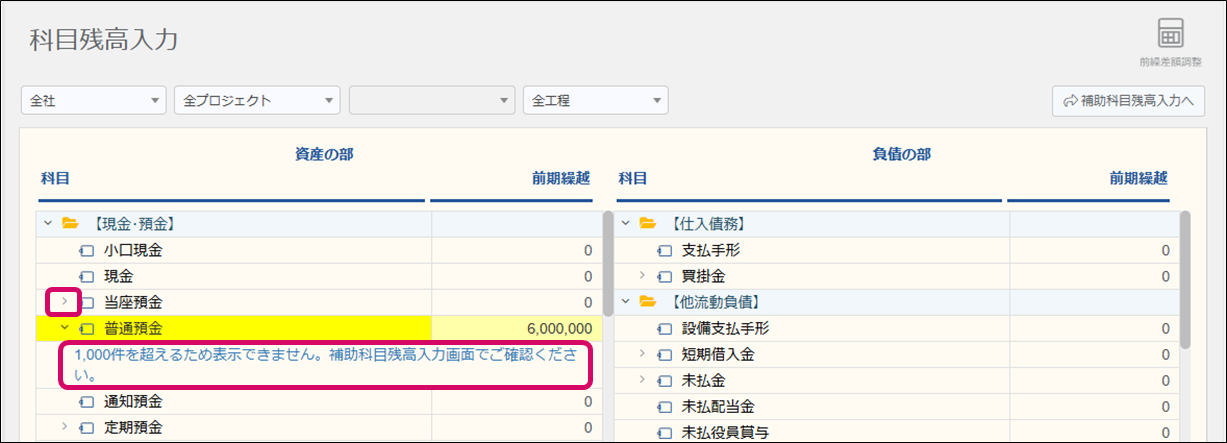1227x443 pixels.
Task: Click the 通知預金 account icon
Action: (87, 402)
